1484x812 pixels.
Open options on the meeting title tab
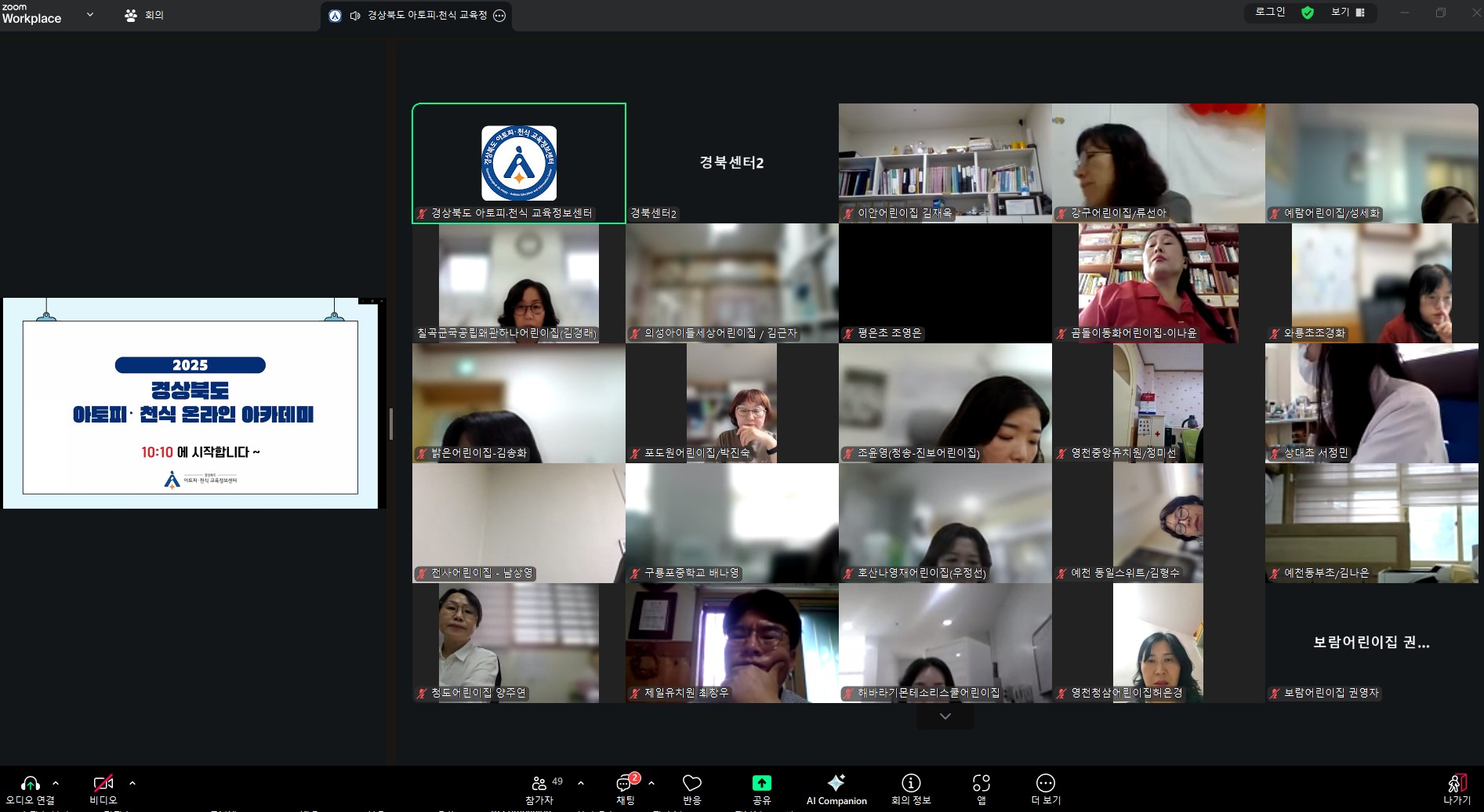tap(499, 16)
